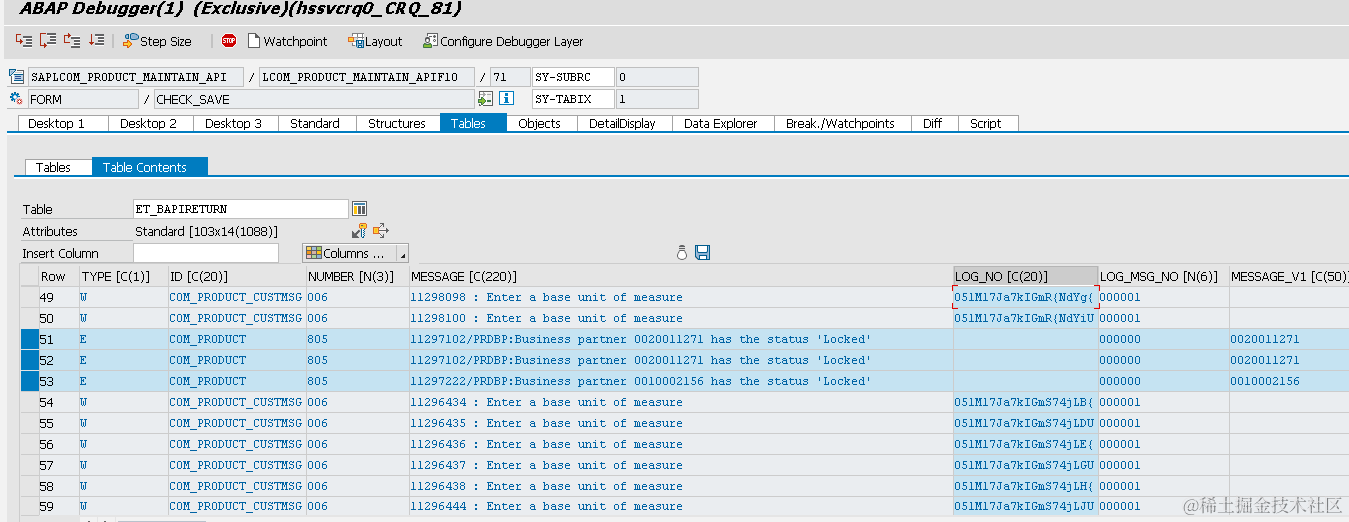Open the Standard tab

(315, 123)
